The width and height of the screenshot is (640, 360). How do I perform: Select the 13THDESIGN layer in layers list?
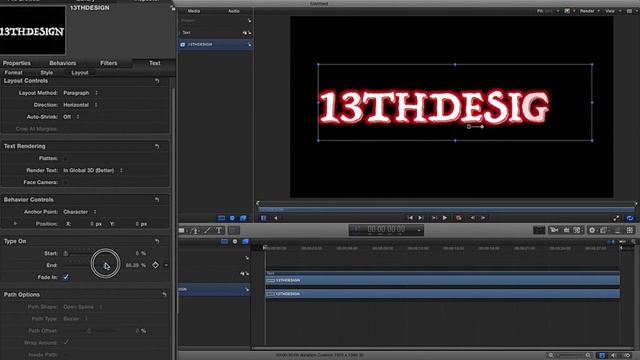(215, 44)
